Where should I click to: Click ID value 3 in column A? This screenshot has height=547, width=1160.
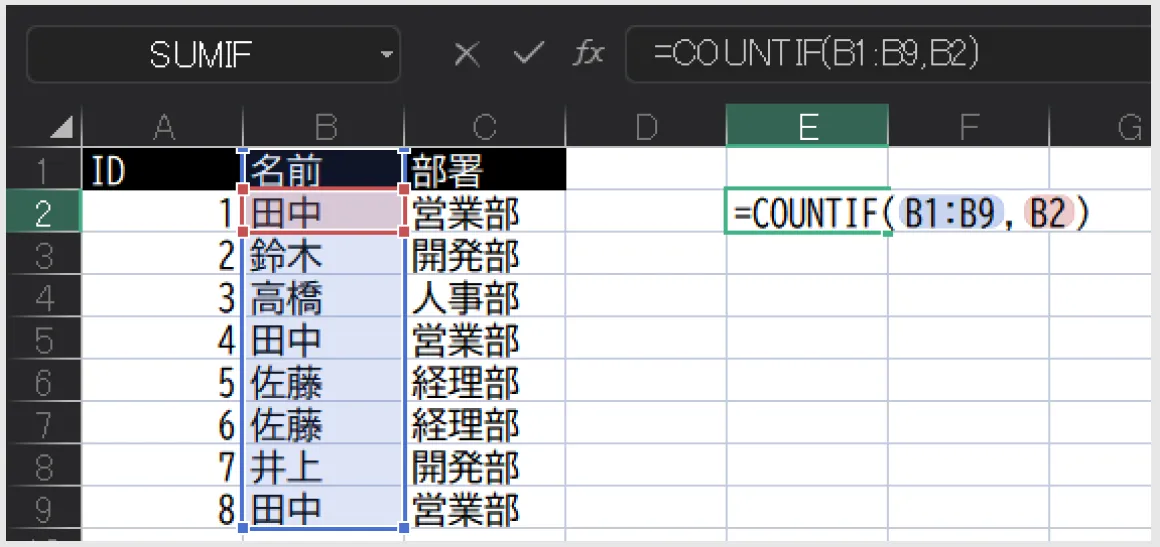[162, 296]
